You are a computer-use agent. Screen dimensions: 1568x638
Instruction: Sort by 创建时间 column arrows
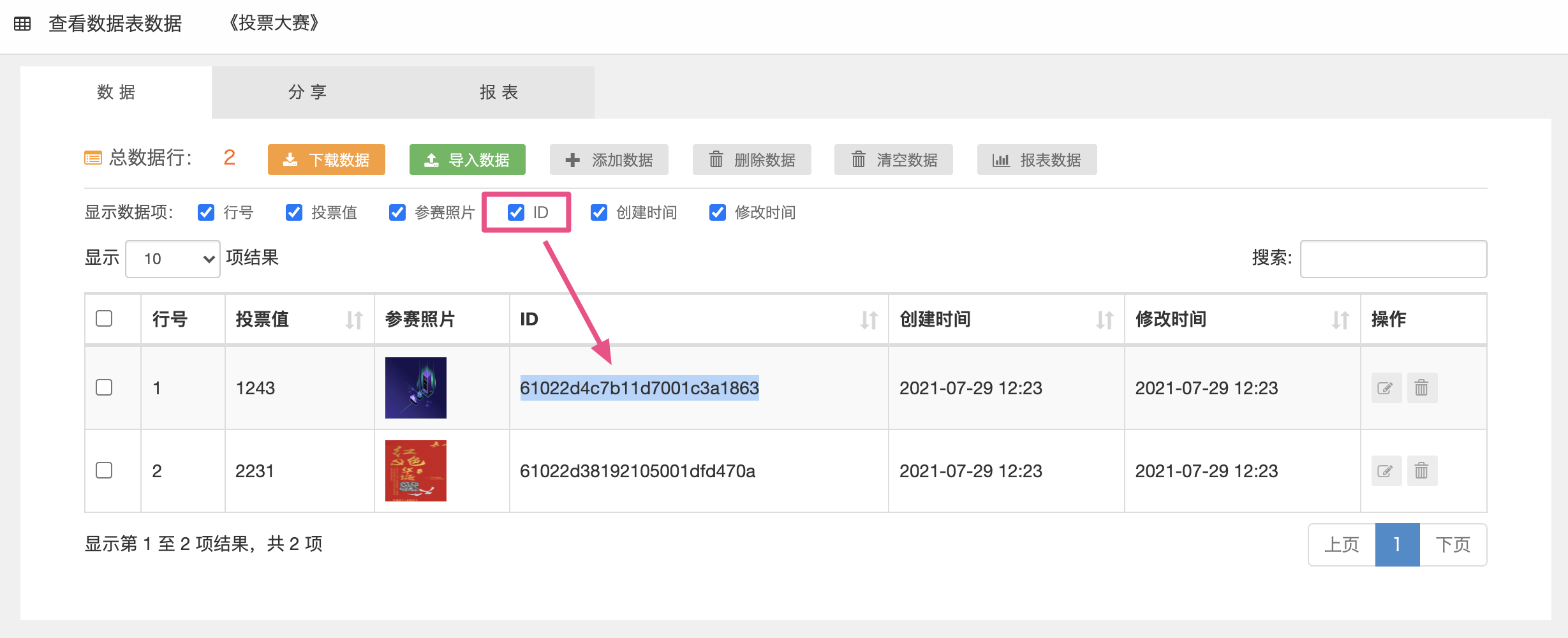[1104, 320]
